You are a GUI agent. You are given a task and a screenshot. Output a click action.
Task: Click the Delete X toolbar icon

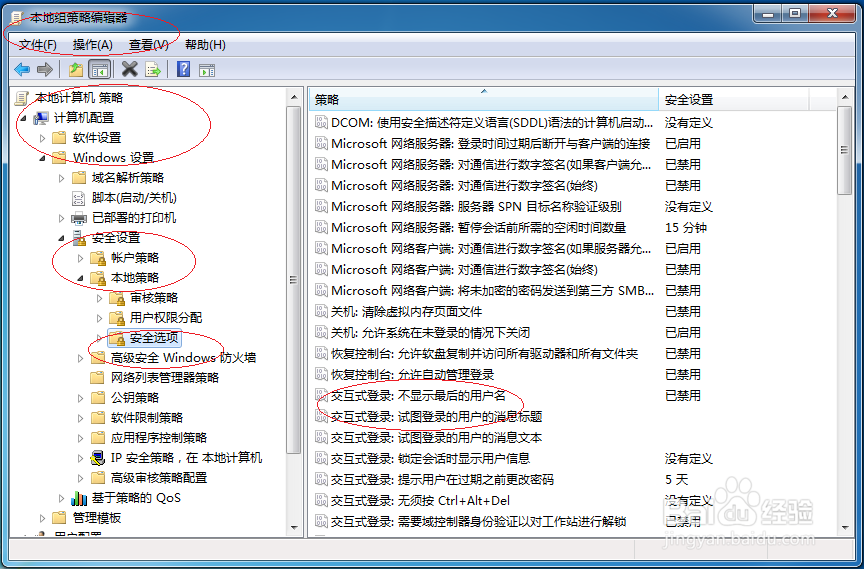[x=129, y=69]
